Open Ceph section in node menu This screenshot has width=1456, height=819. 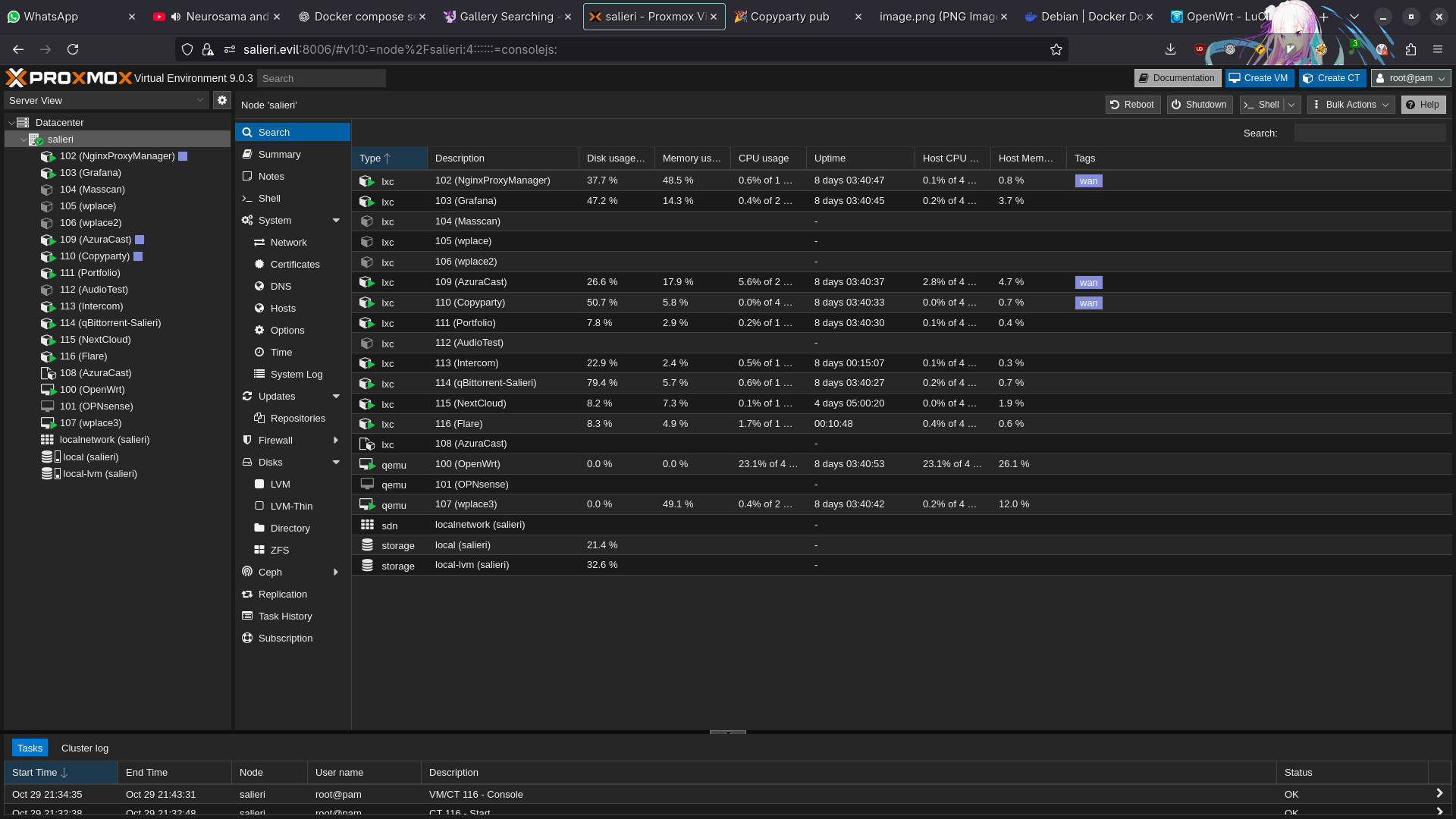(270, 573)
